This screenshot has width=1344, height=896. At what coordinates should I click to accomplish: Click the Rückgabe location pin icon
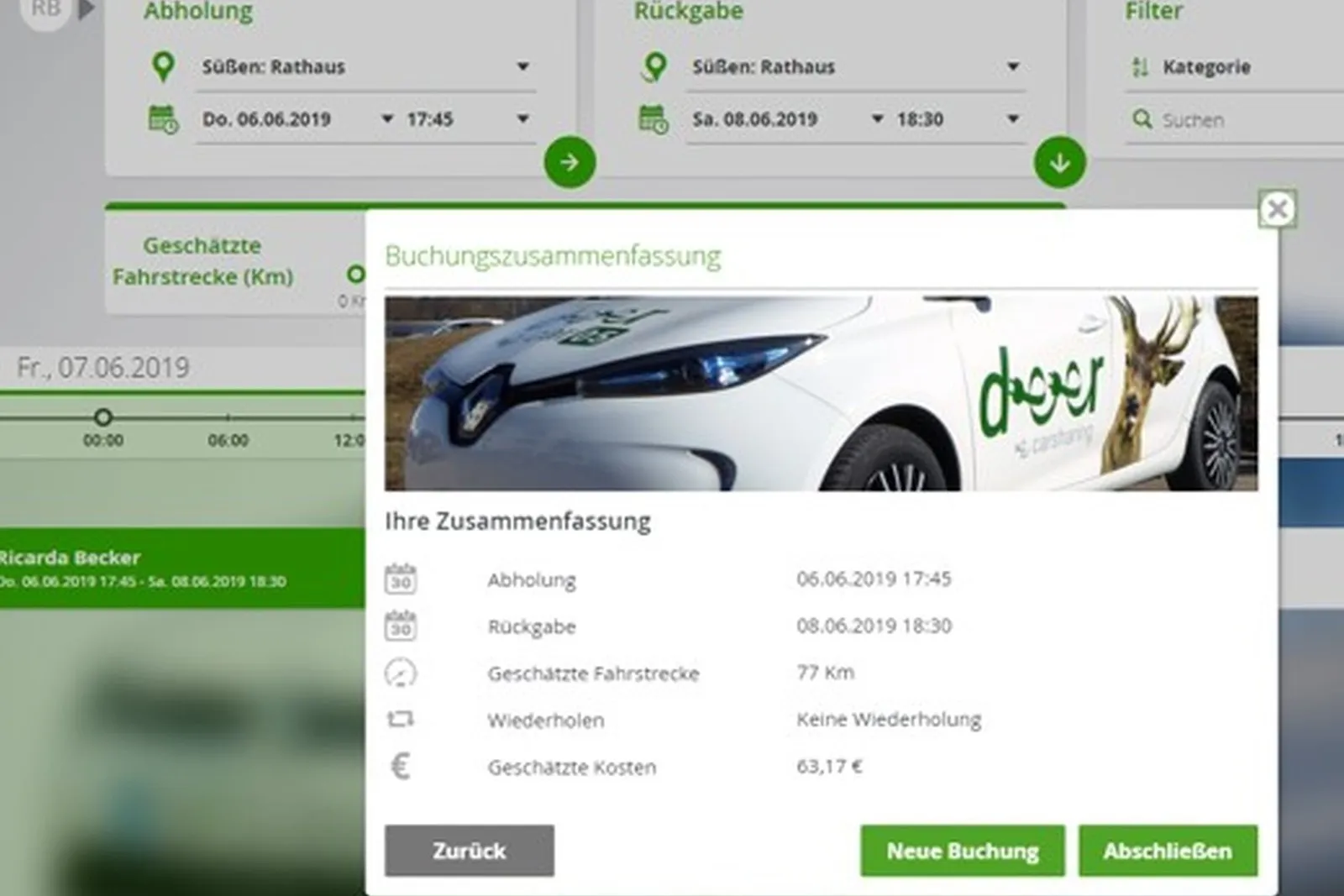pos(654,66)
